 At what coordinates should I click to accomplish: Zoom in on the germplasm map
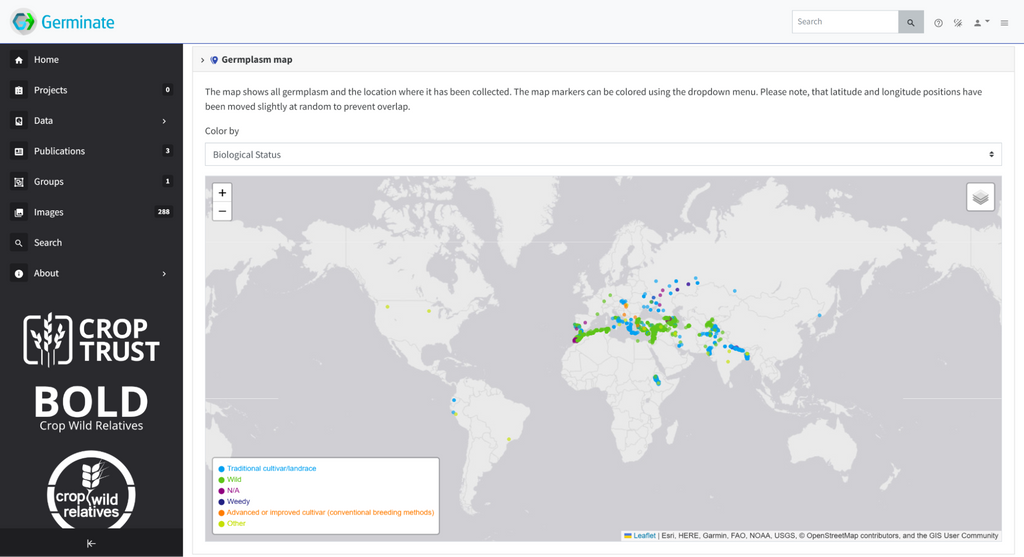[222, 192]
